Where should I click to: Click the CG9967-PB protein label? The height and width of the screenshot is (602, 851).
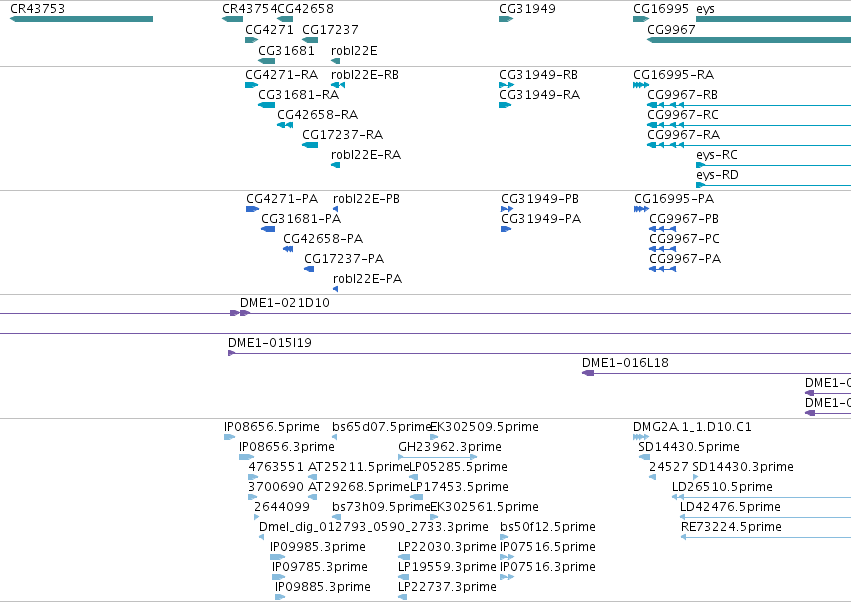click(684, 219)
